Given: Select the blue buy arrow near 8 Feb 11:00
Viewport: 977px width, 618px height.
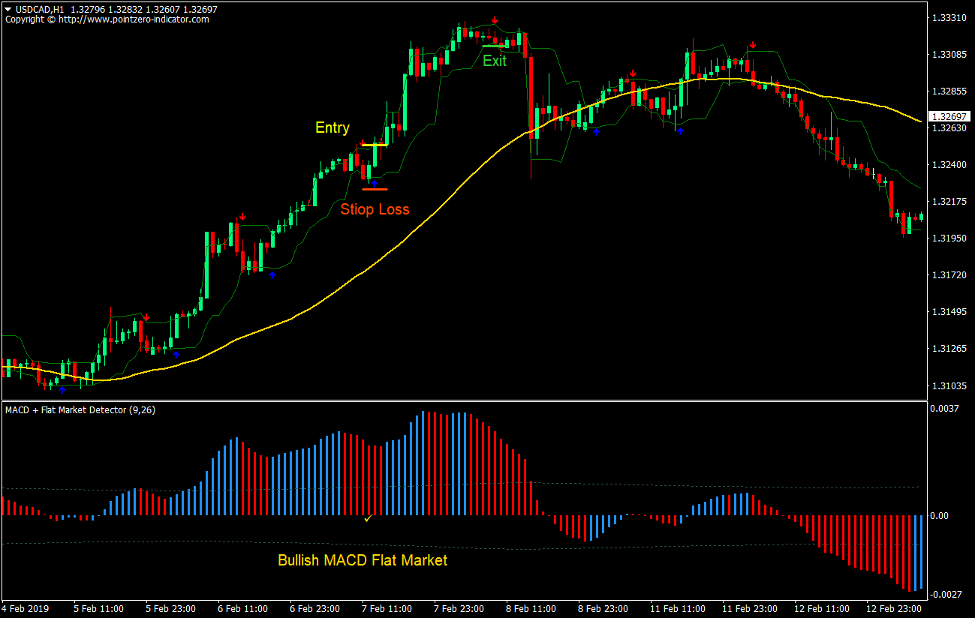Looking at the screenshot, I should click(597, 131).
